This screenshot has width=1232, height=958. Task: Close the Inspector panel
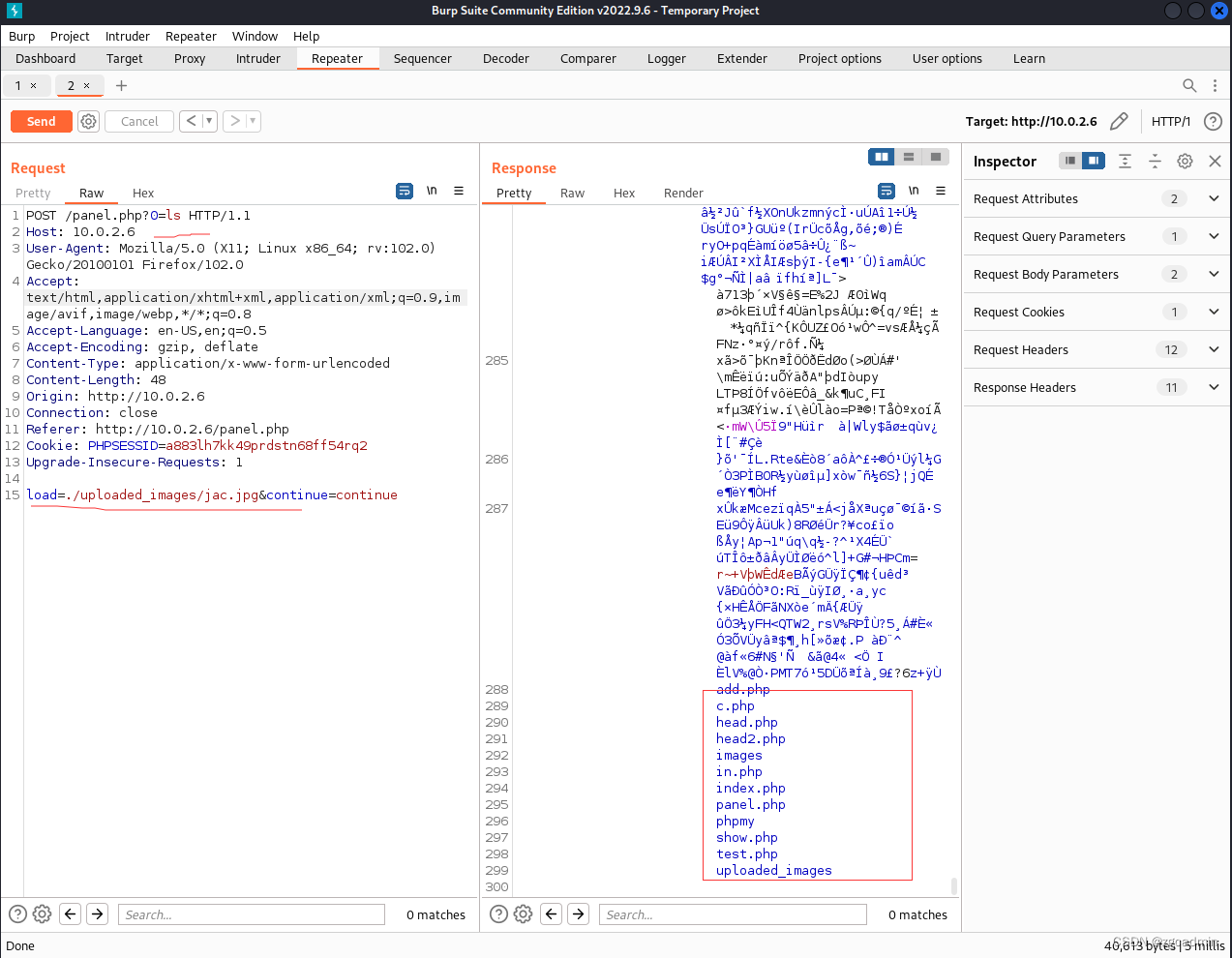click(1215, 161)
